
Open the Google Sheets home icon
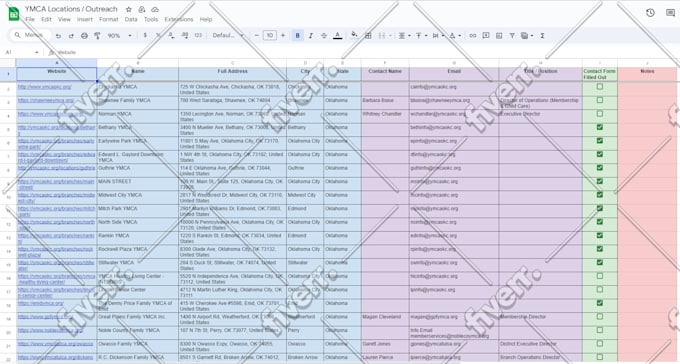pyautogui.click(x=14, y=13)
